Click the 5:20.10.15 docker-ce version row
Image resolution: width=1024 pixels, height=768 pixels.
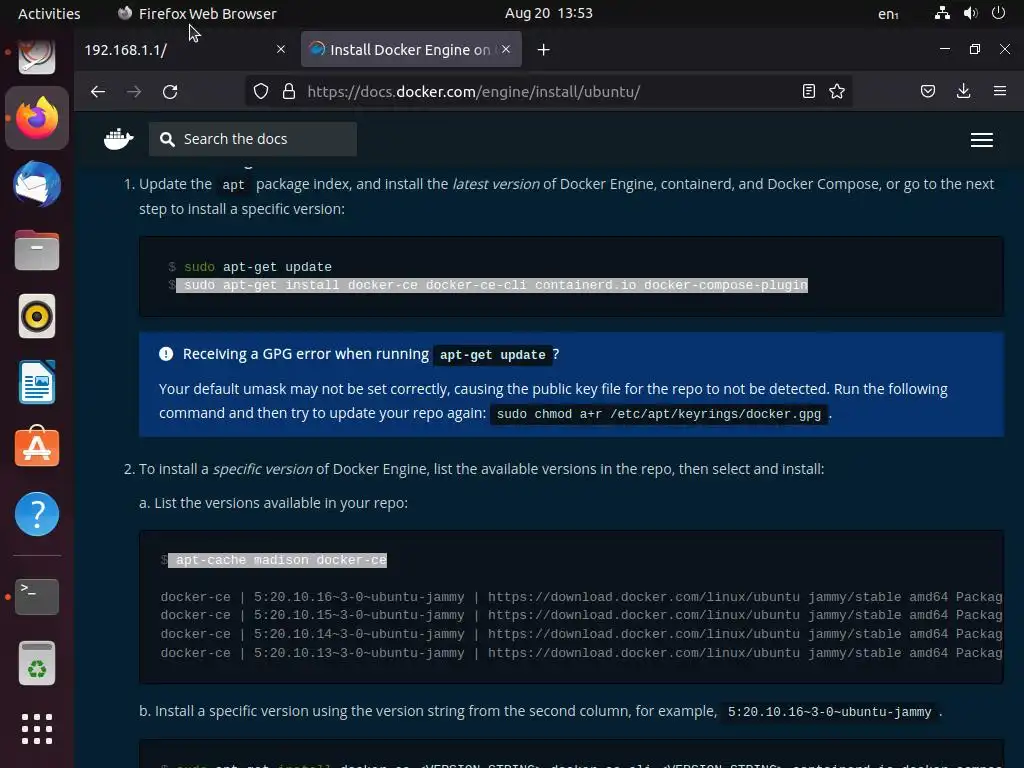pyautogui.click(x=581, y=615)
